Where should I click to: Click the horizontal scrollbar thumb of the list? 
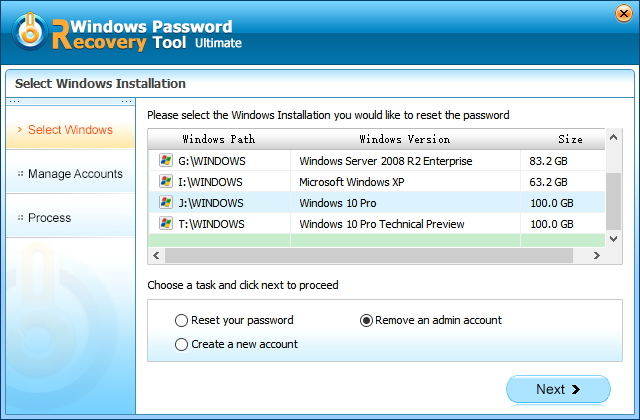coord(369,256)
